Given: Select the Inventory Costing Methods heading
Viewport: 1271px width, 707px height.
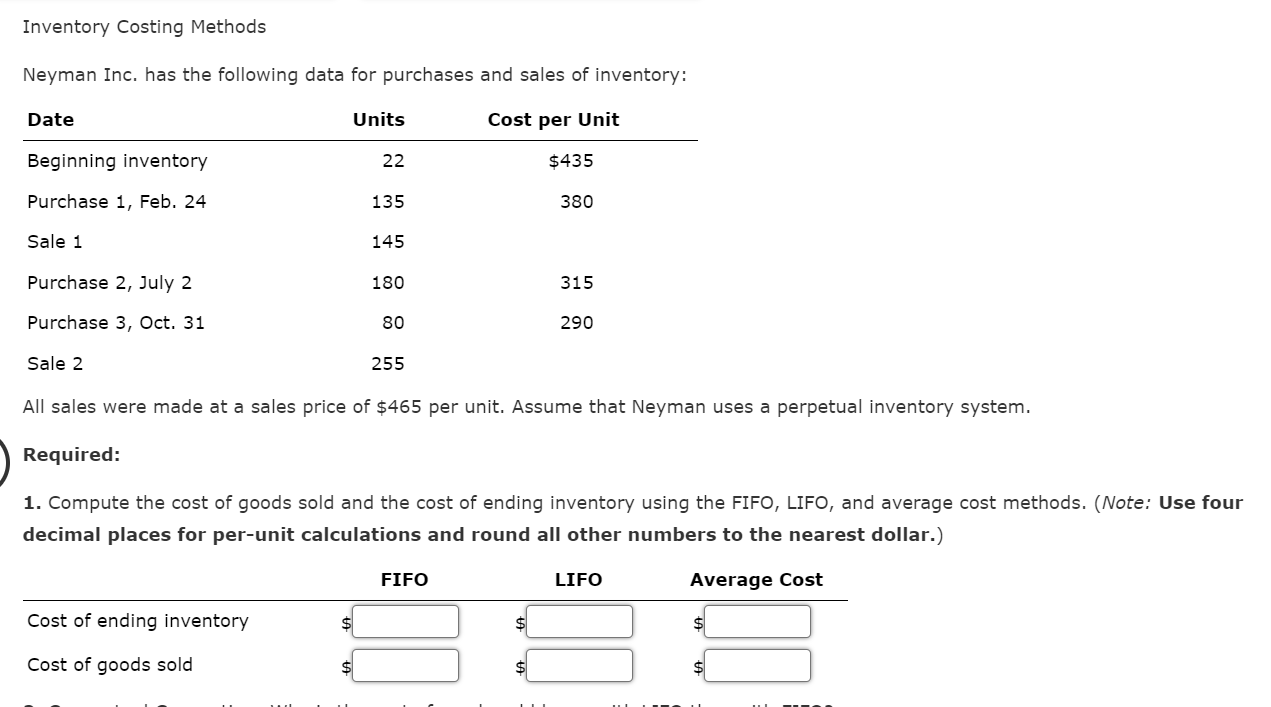Looking at the screenshot, I should pyautogui.click(x=143, y=26).
